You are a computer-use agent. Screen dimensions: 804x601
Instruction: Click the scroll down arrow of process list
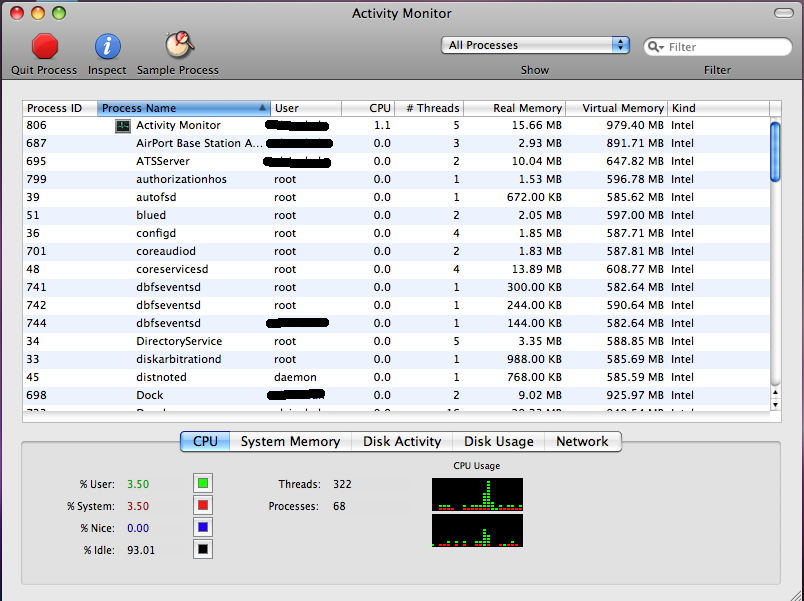775,405
